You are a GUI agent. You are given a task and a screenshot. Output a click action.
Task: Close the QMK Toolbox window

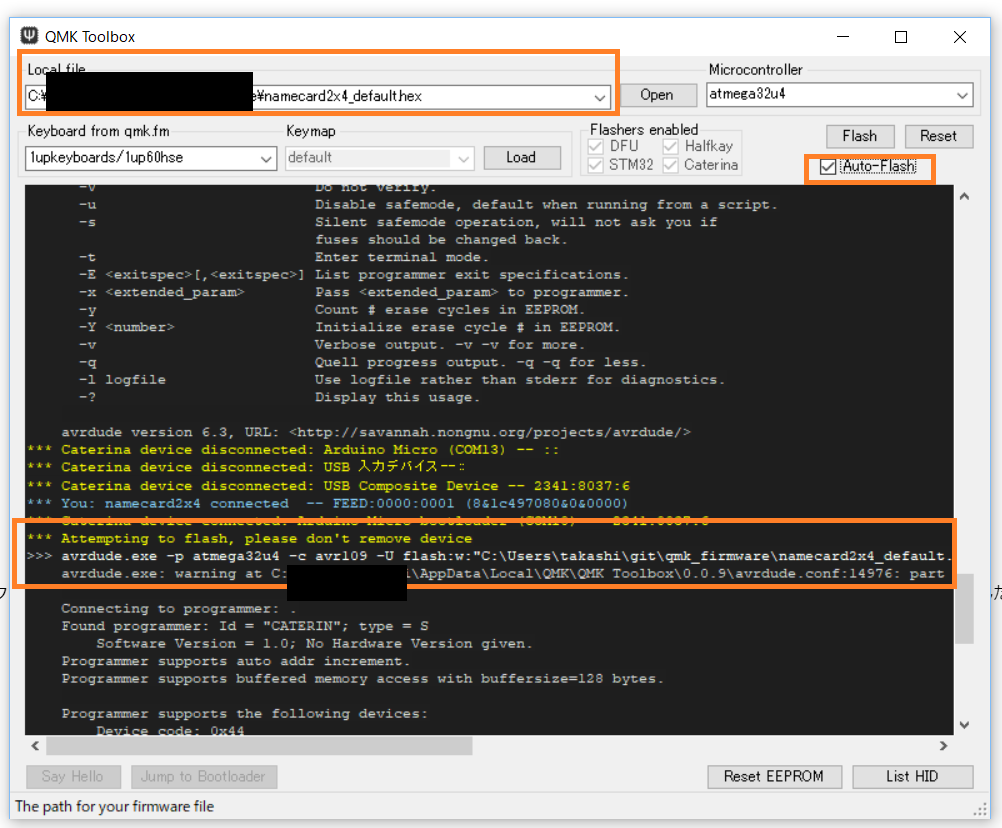pyautogui.click(x=959, y=36)
